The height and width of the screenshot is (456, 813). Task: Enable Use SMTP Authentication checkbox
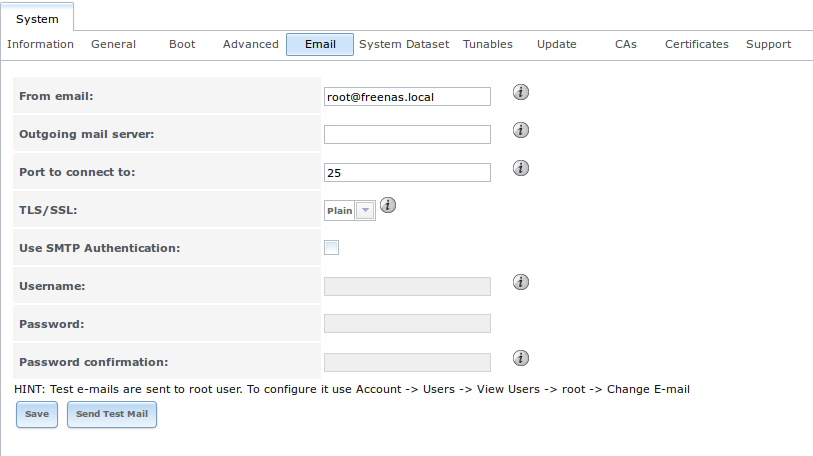point(331,247)
